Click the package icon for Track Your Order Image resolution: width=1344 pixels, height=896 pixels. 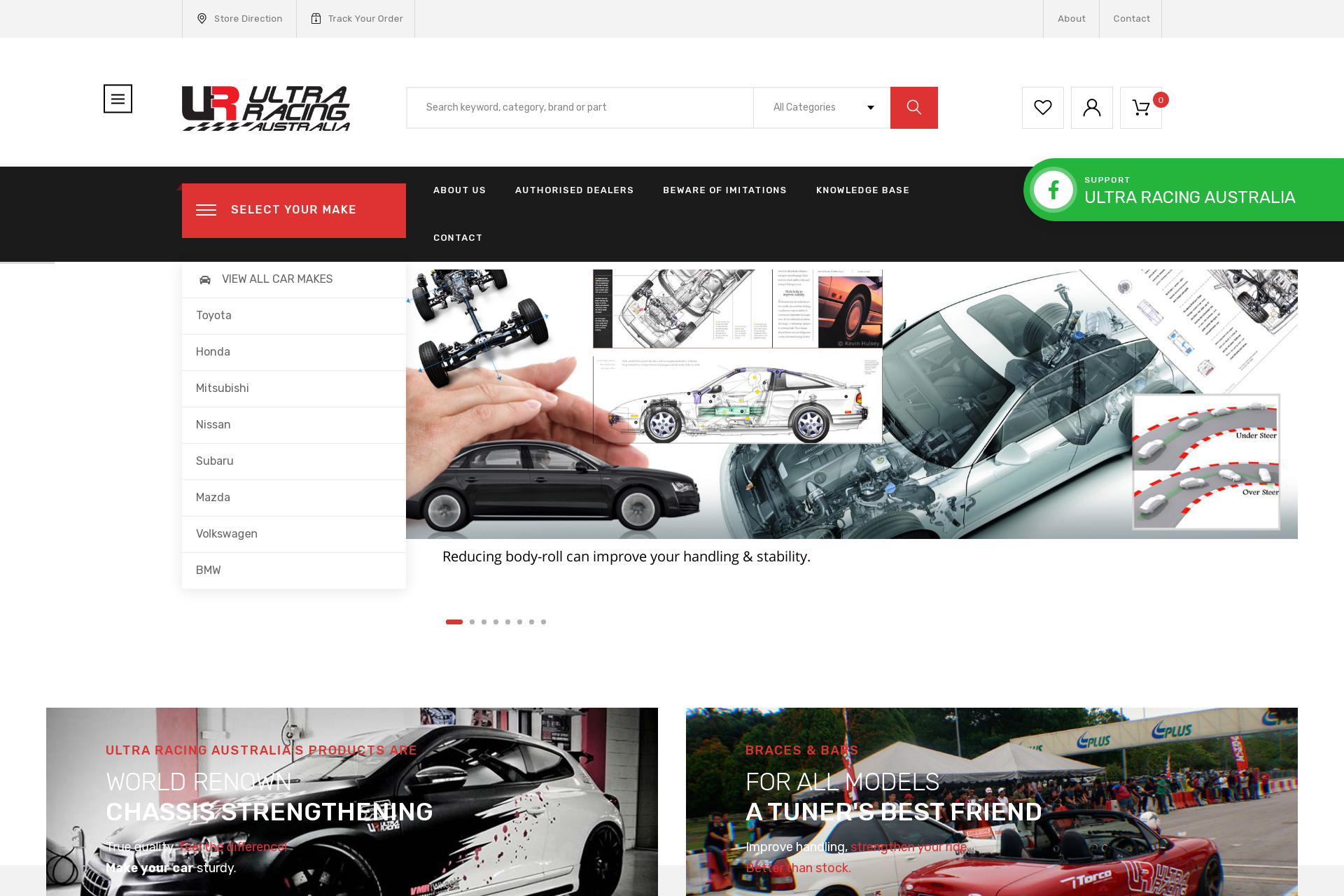click(x=316, y=19)
